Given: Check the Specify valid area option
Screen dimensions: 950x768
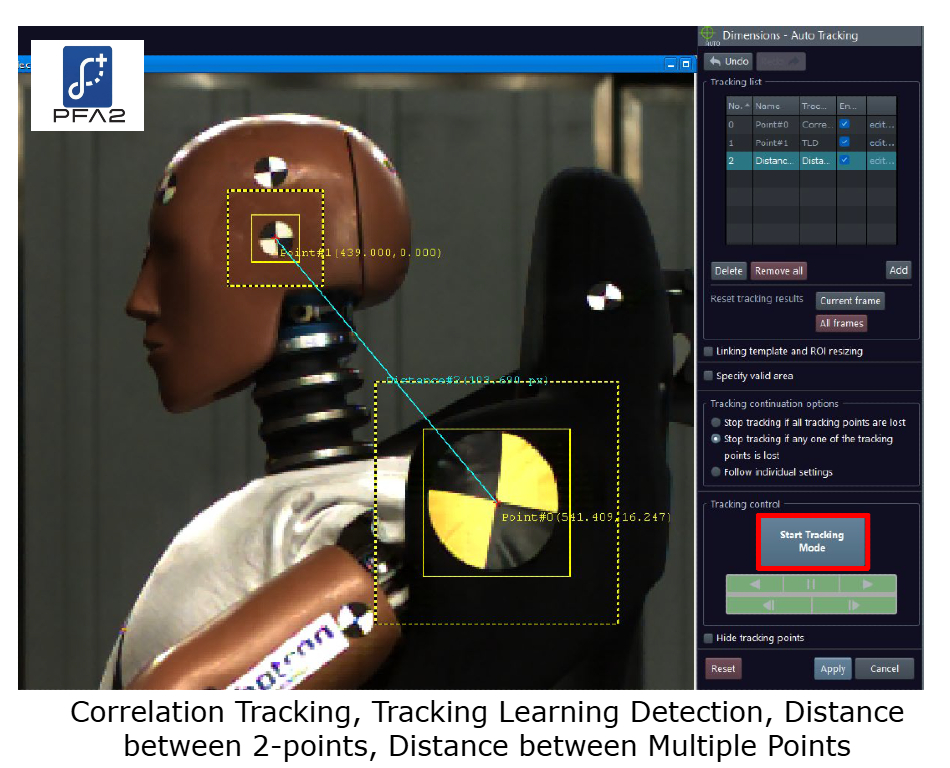Looking at the screenshot, I should pyautogui.click(x=709, y=376).
